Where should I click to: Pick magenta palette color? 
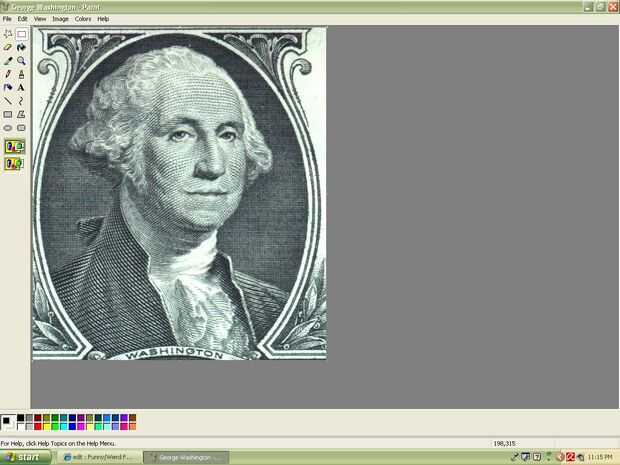click(81, 427)
